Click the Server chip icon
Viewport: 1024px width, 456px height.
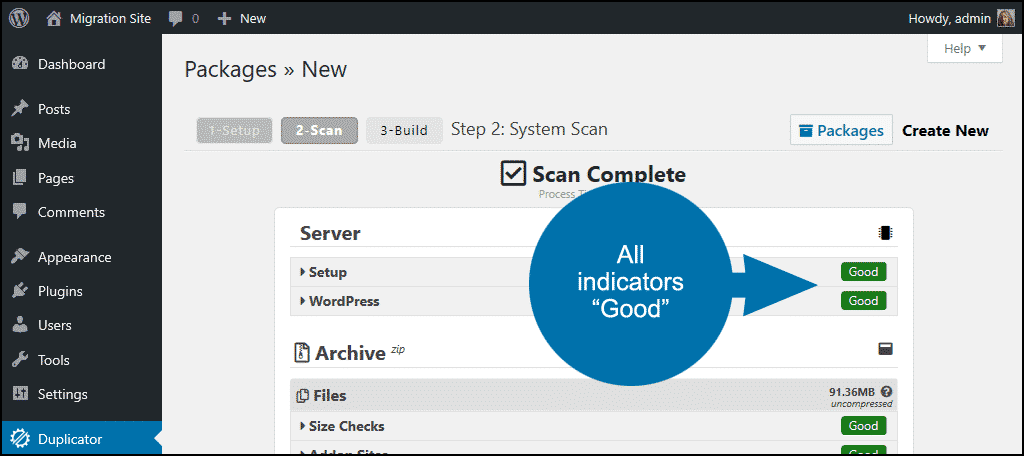pyautogui.click(x=886, y=233)
